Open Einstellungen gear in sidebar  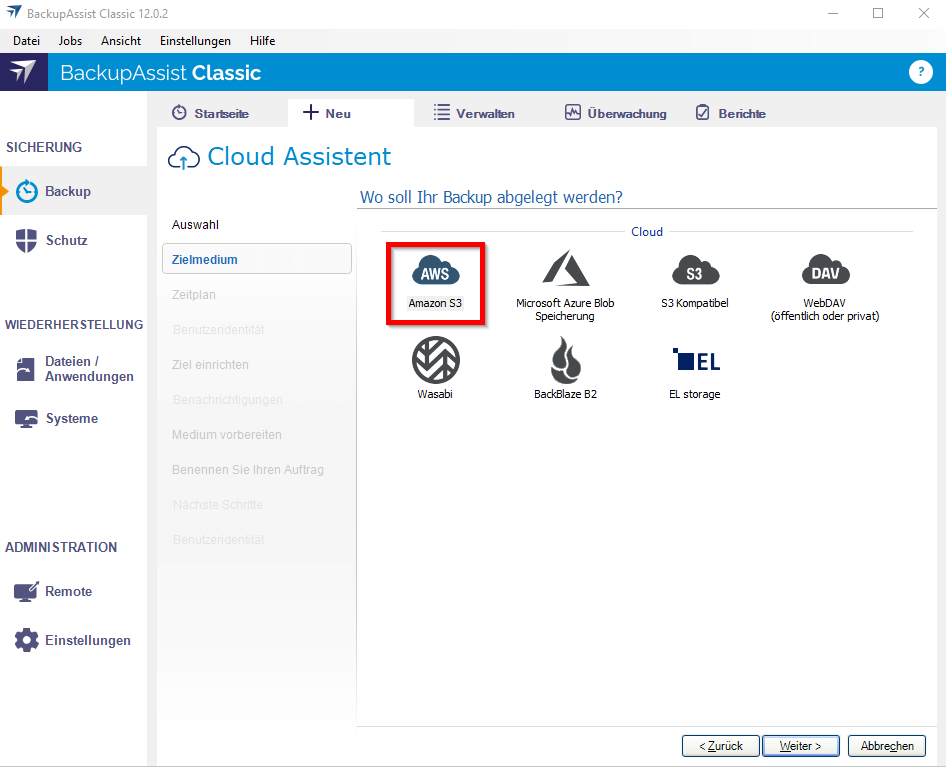pos(87,640)
